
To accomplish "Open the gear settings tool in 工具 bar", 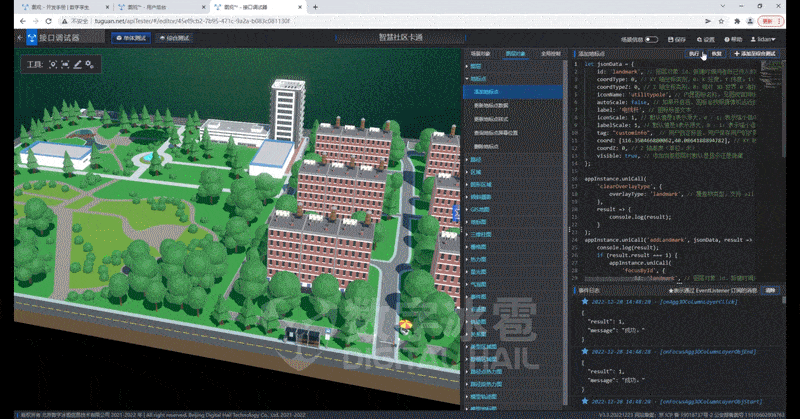I will (90, 64).
